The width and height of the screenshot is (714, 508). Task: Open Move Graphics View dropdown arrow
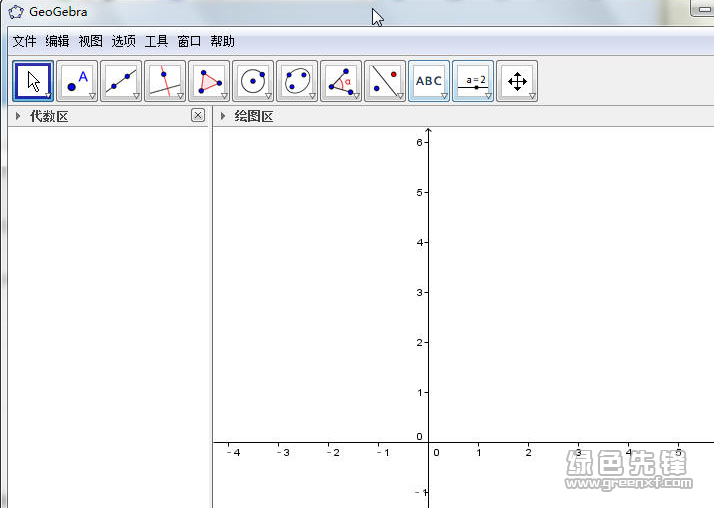(x=532, y=96)
